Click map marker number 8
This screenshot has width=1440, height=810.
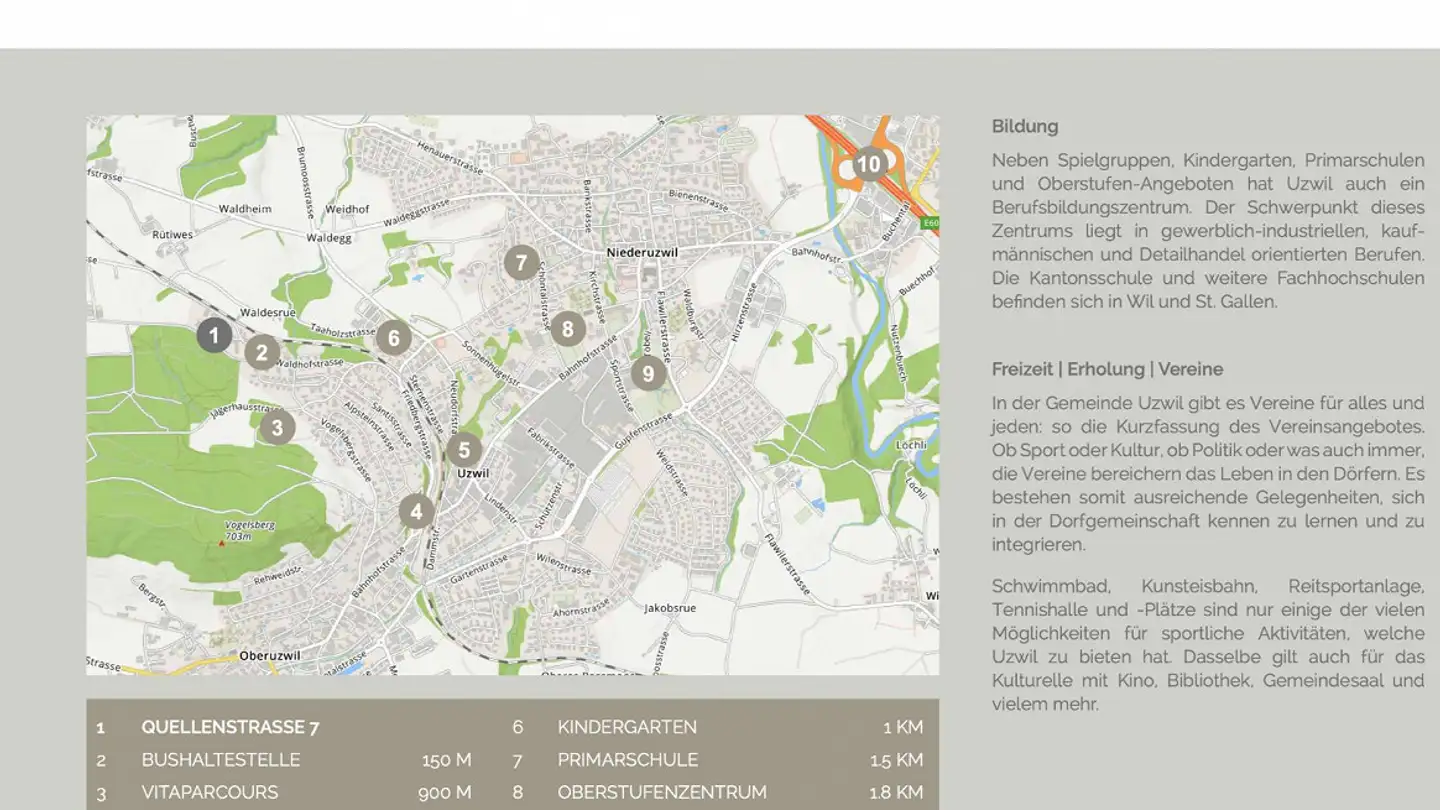(x=568, y=328)
